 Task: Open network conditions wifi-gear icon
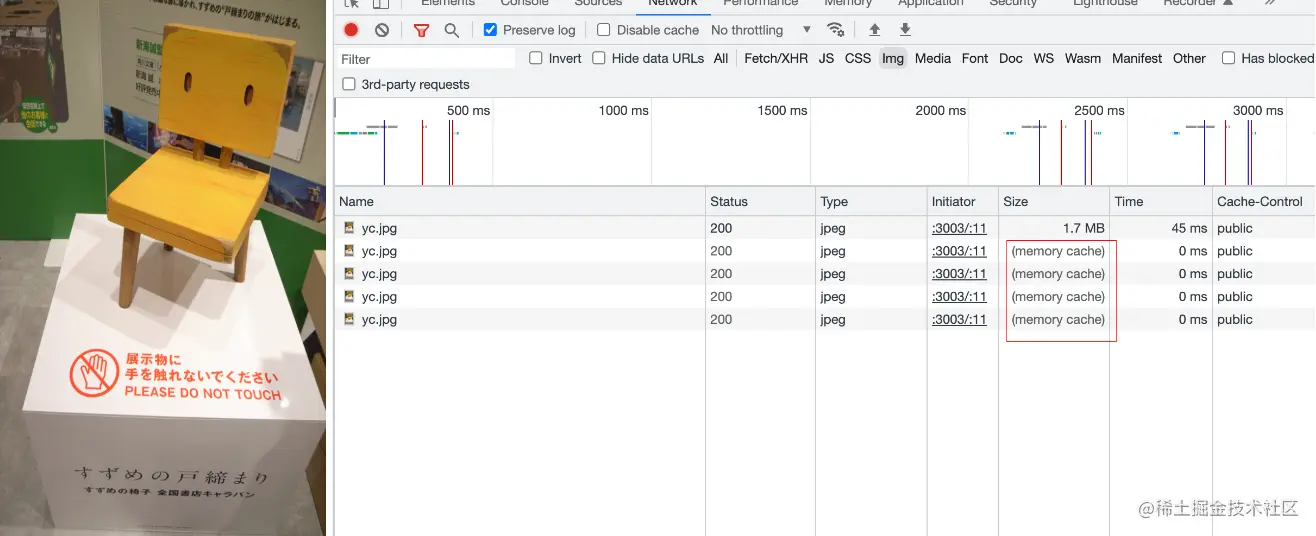coord(836,30)
